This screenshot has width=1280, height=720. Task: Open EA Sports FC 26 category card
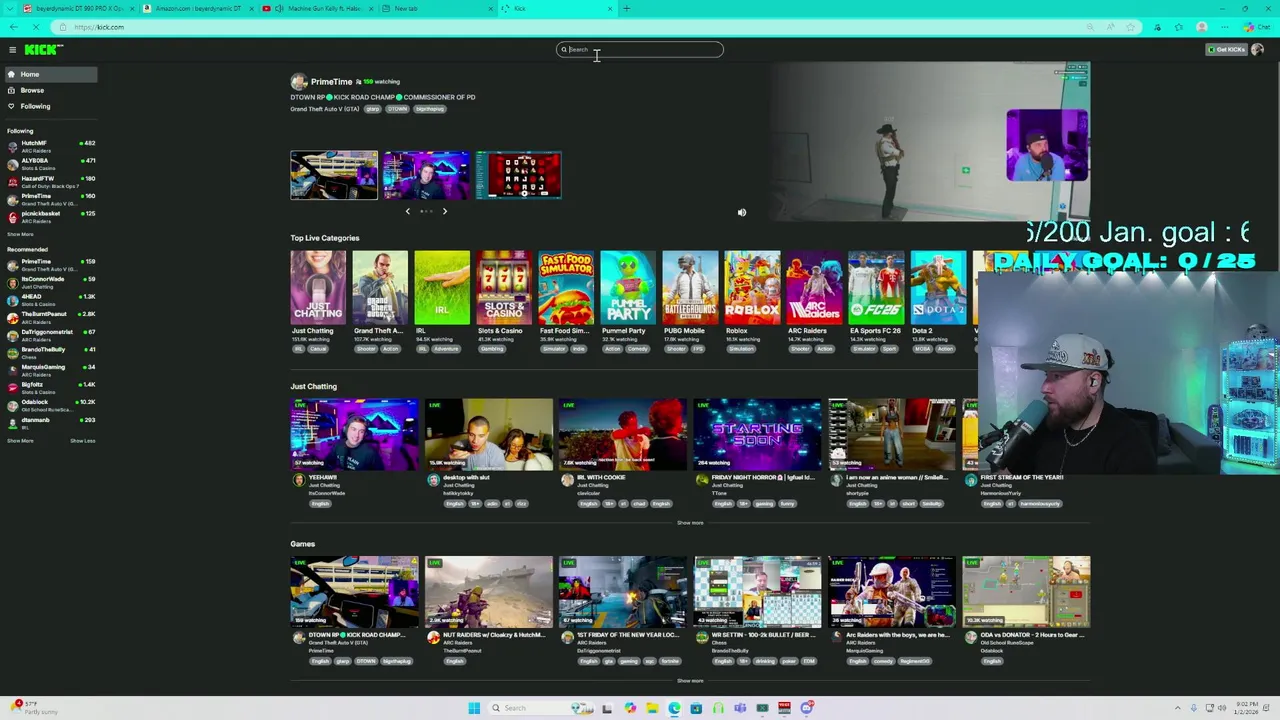876,287
